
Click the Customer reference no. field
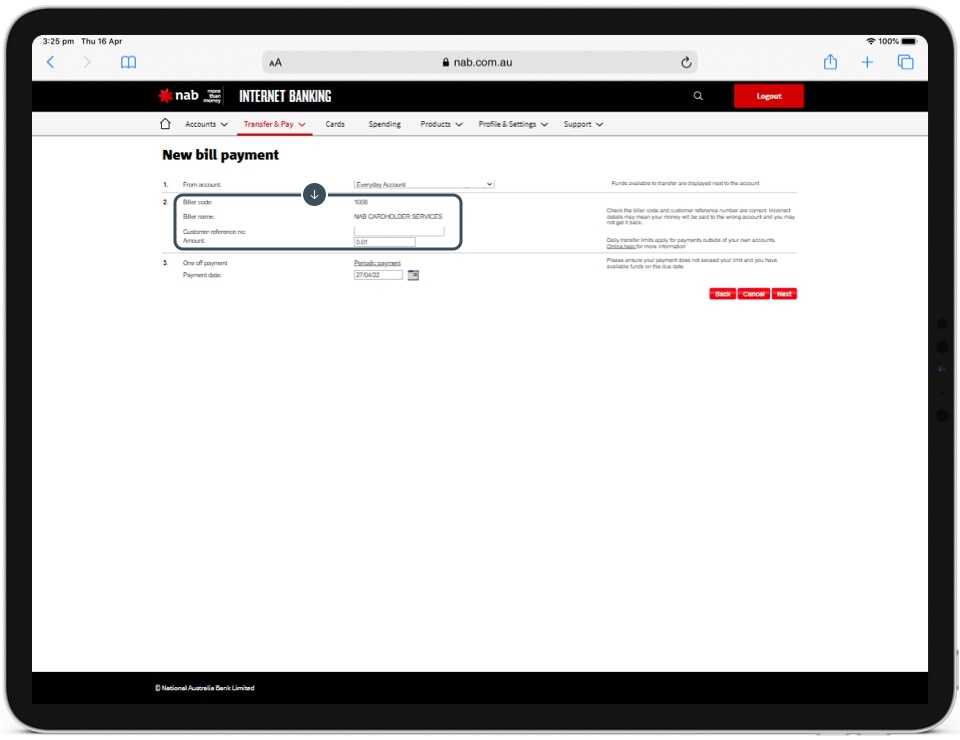[x=399, y=231]
